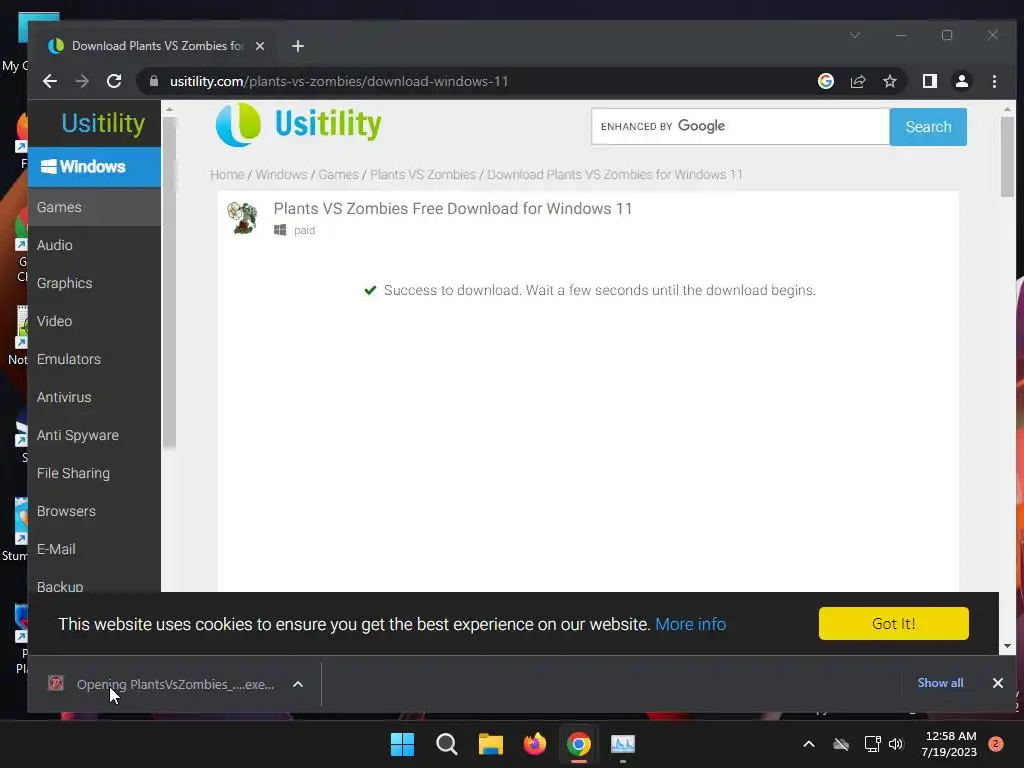Click the Plants VS Zombies game thumbnail

tap(242, 217)
